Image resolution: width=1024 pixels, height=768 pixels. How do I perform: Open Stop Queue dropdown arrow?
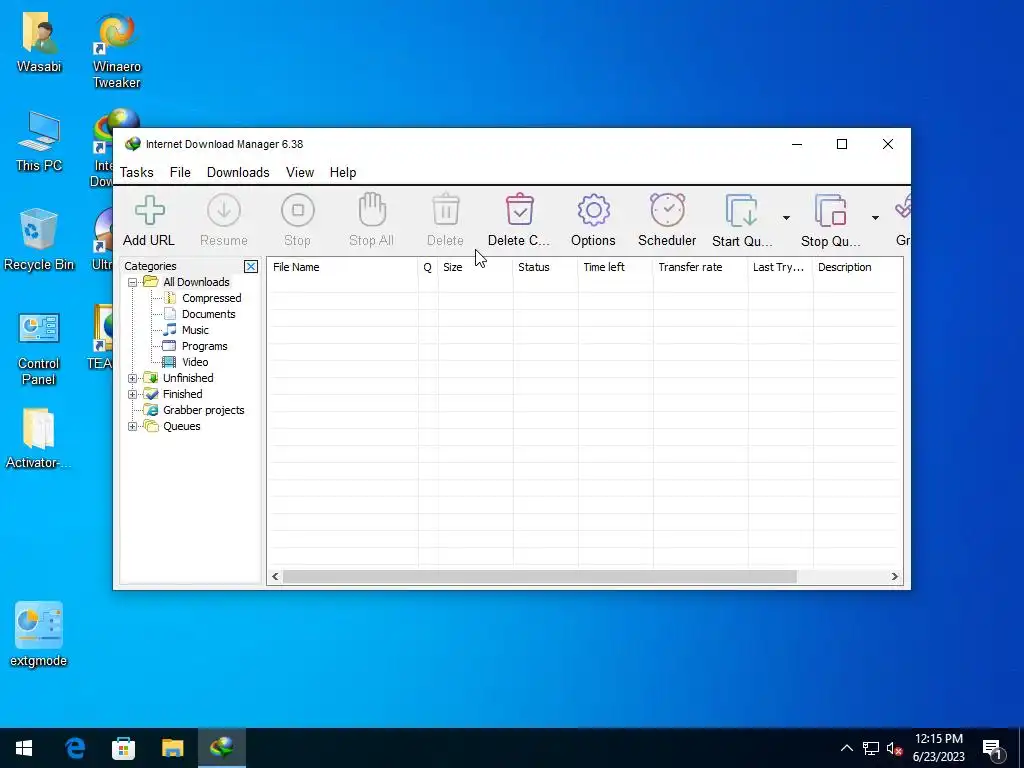875,218
